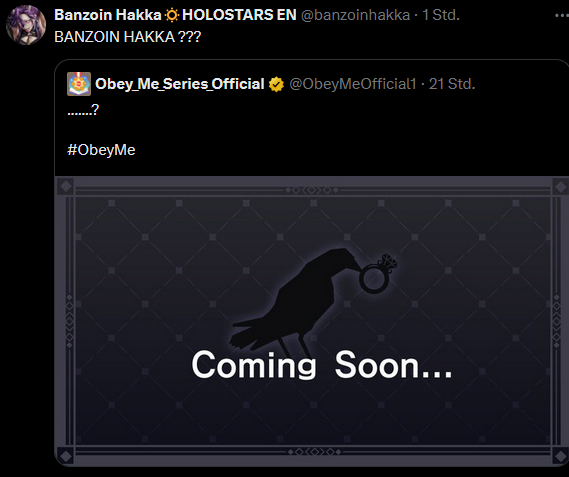The image size is (569, 477).
Task: Click the diamond ring silhouette
Action: click(378, 274)
